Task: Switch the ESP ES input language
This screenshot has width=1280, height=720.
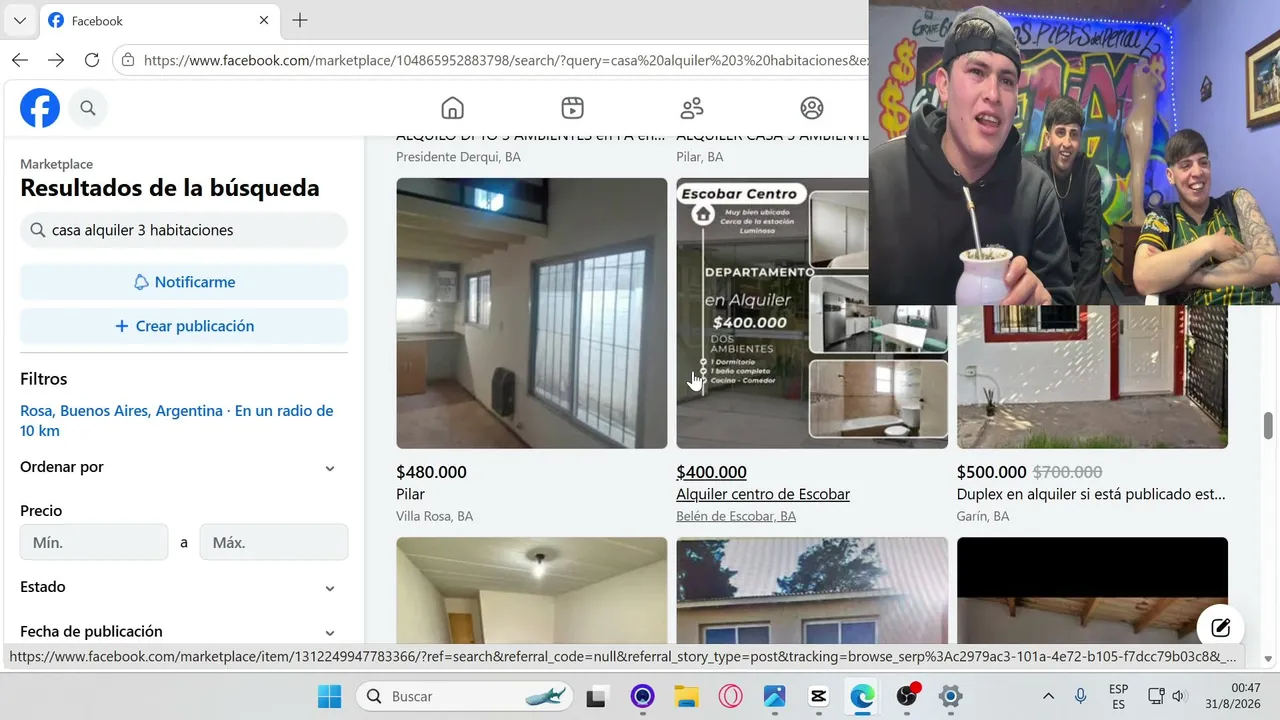Action: (x=1119, y=697)
